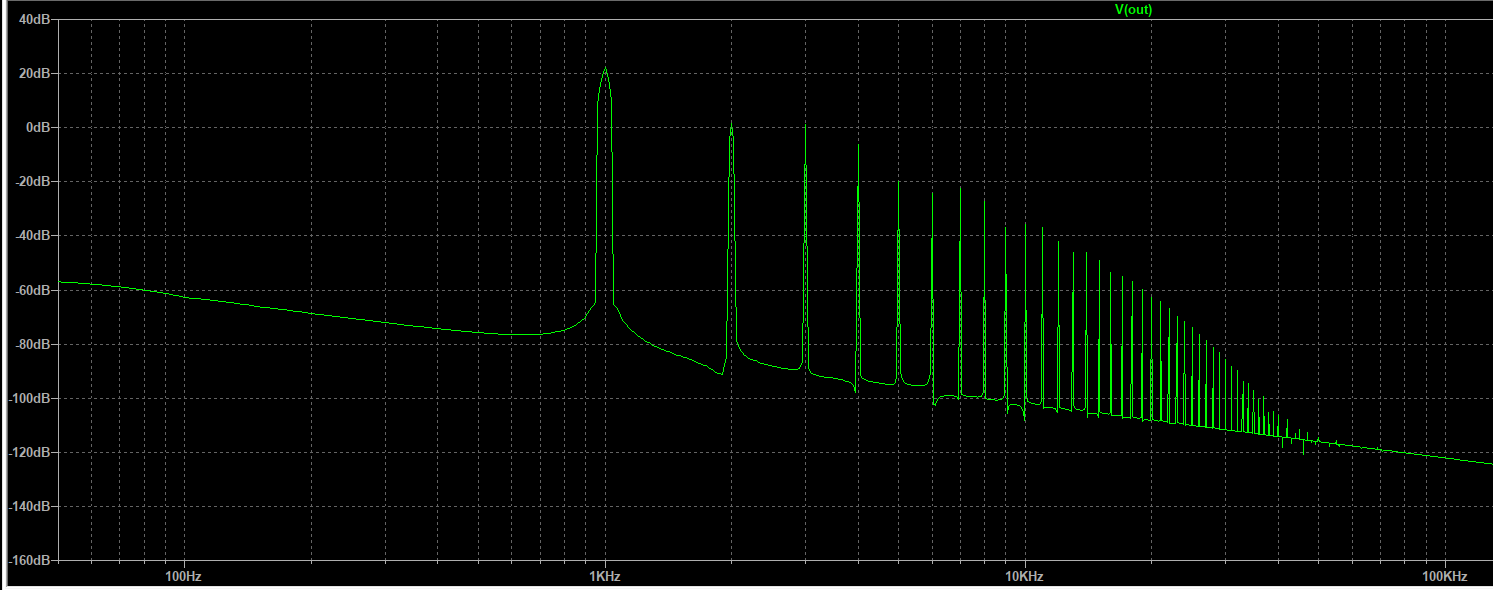Click the 1KHz frequency axis label
1493x590 pixels.
[604, 577]
